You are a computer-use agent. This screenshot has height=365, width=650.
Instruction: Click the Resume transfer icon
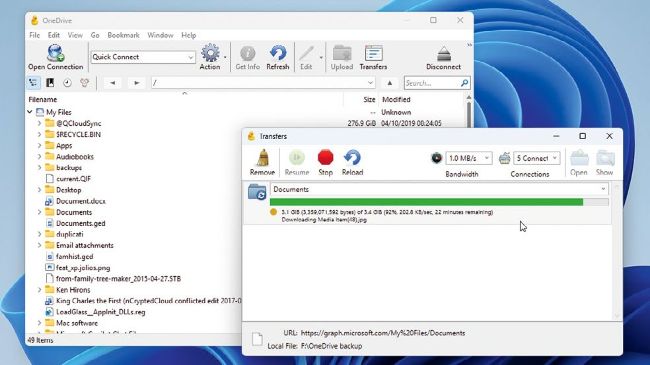297,158
